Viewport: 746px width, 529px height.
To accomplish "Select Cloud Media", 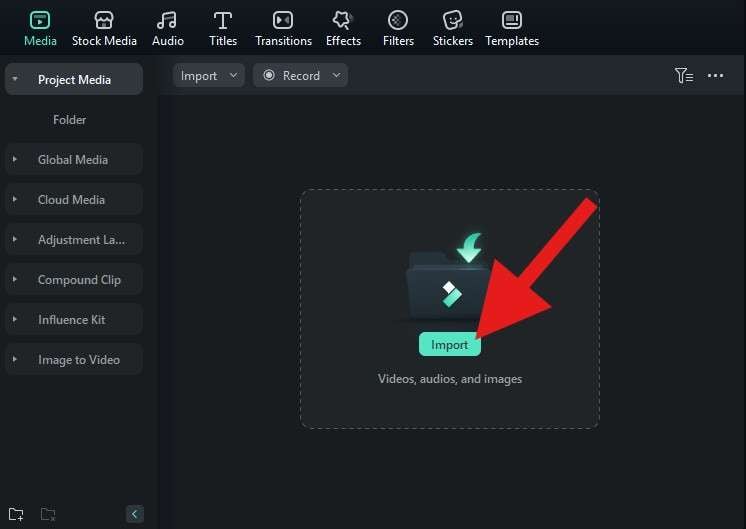I will coord(74,199).
